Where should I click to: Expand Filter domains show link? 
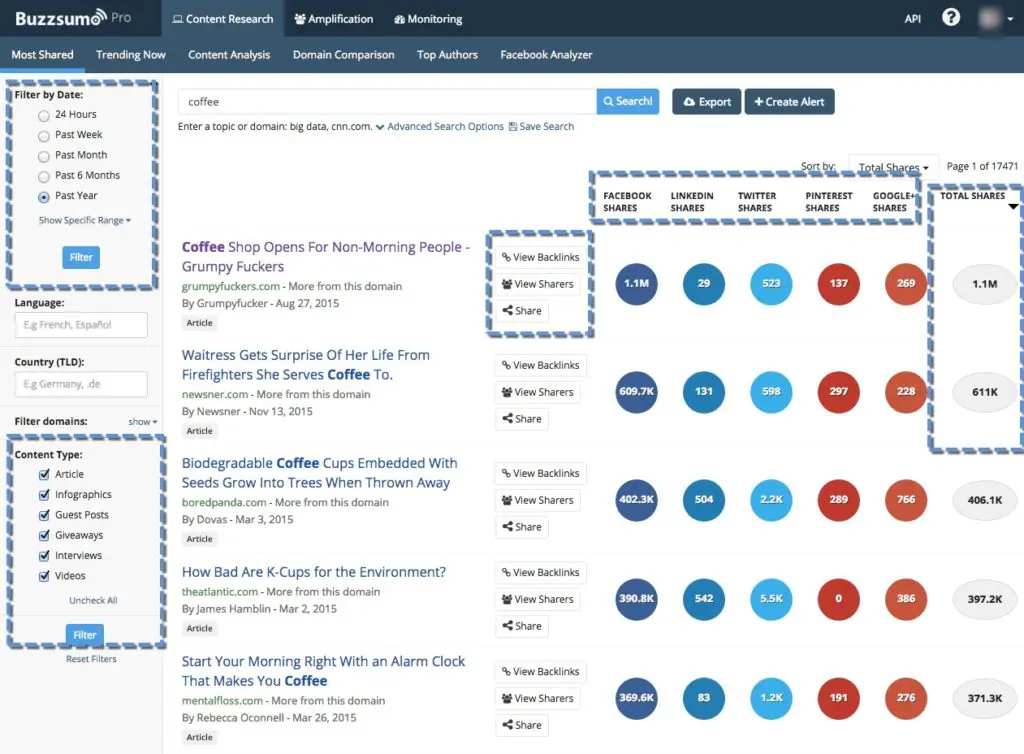142,422
